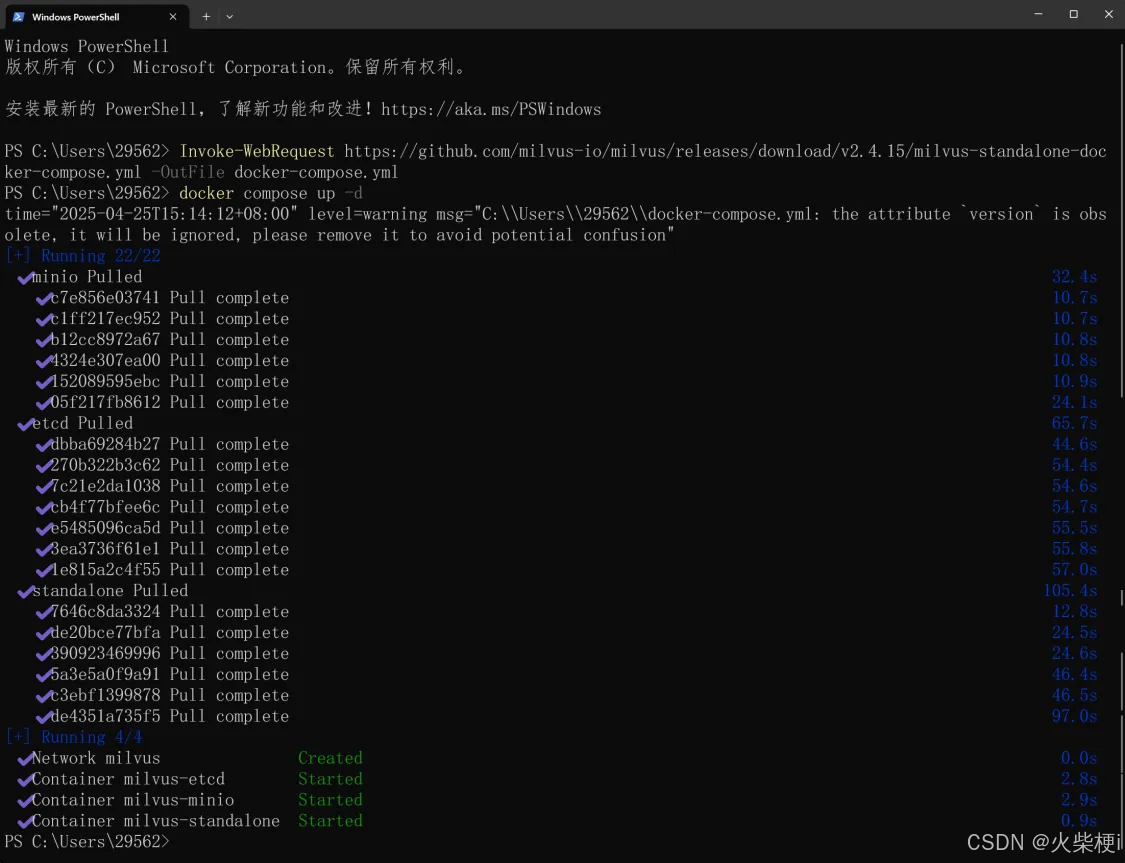Click the Microsoft Corporation copyright line
The width and height of the screenshot is (1125, 863).
[235, 67]
